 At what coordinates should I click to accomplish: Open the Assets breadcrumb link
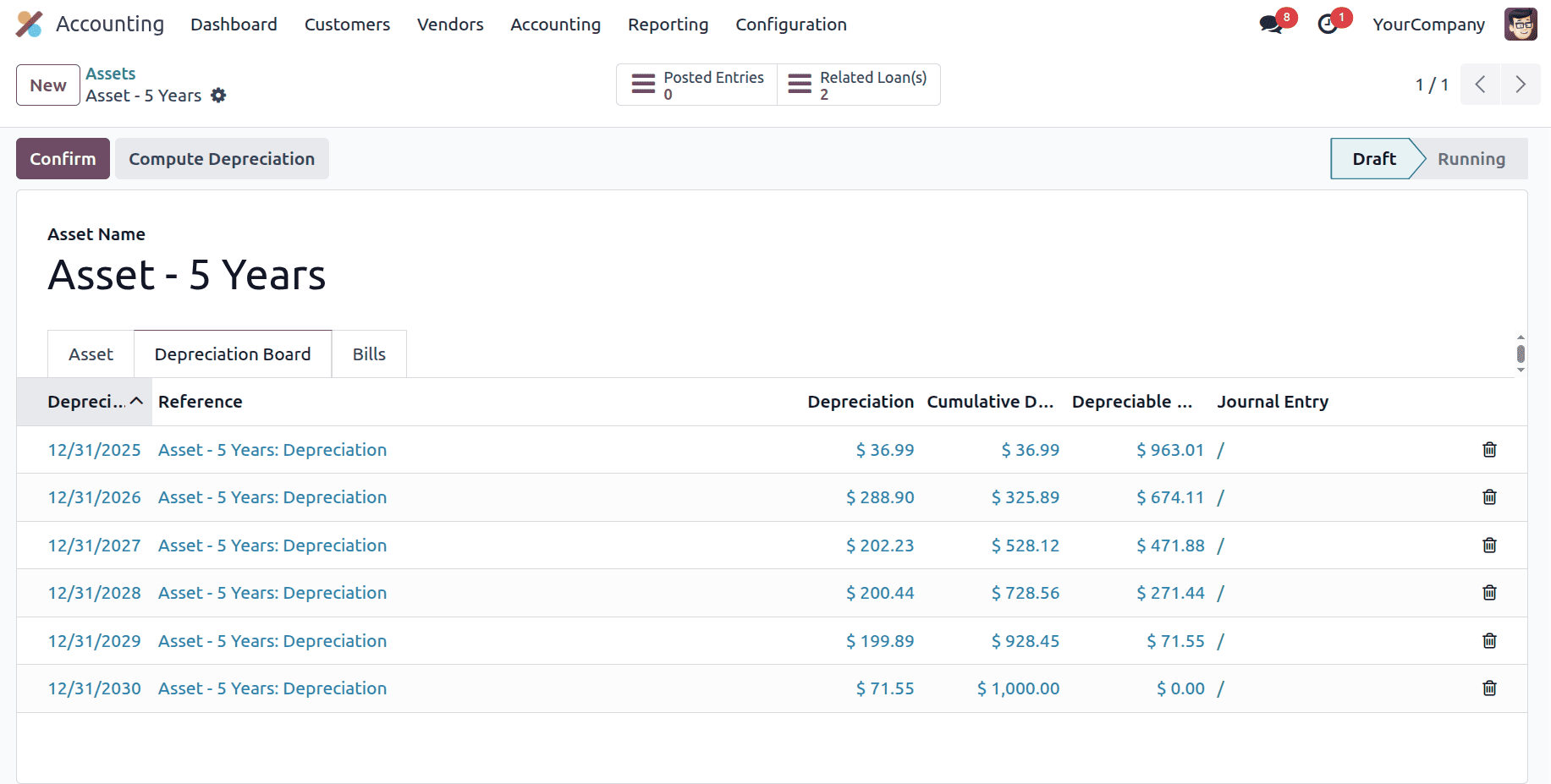pyautogui.click(x=110, y=74)
